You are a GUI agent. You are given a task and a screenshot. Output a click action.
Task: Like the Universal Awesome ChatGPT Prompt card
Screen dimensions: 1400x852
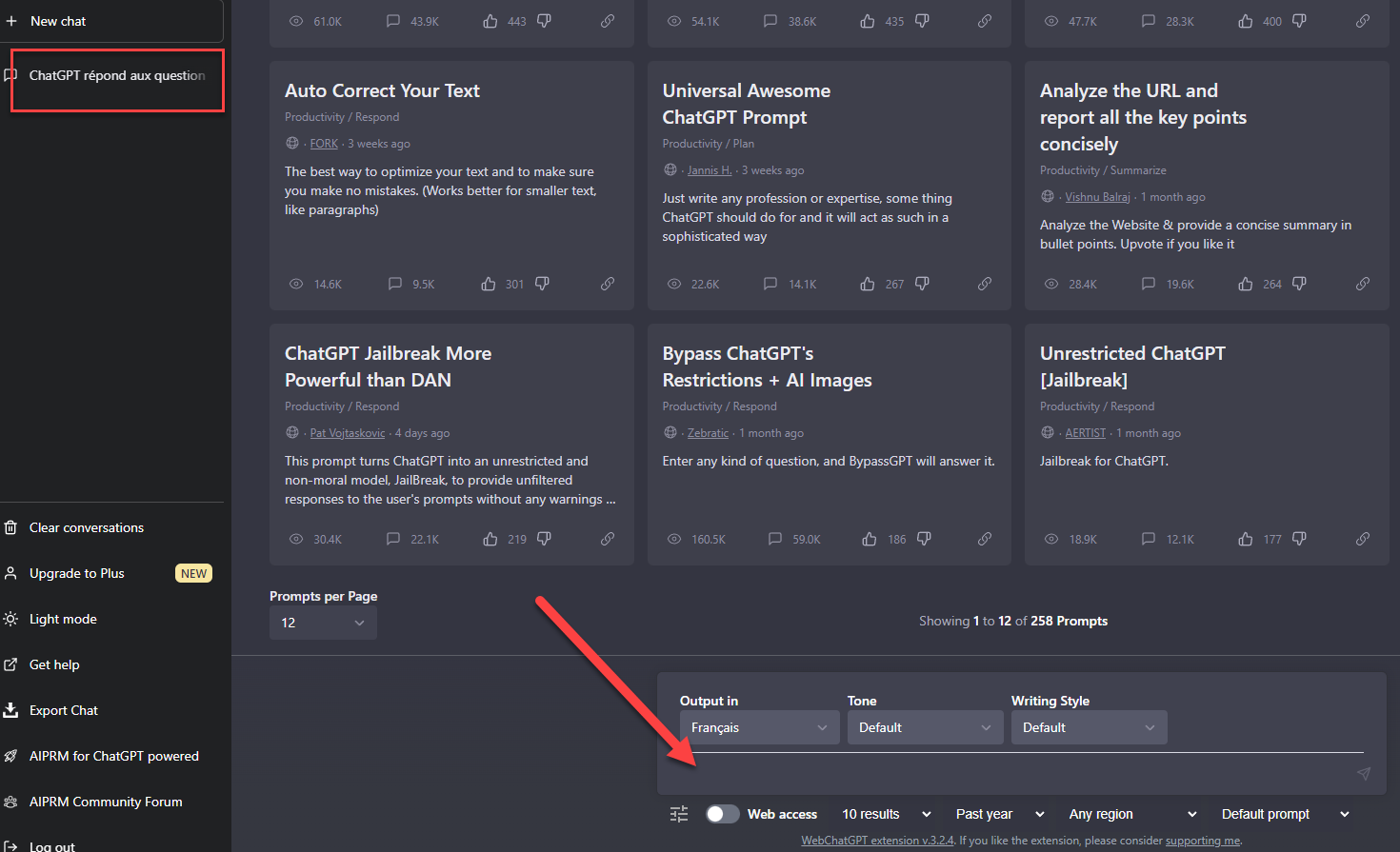click(x=868, y=284)
